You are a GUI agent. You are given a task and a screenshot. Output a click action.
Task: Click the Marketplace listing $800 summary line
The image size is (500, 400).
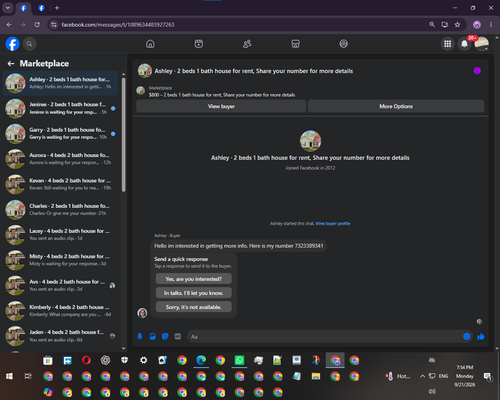click(222, 95)
